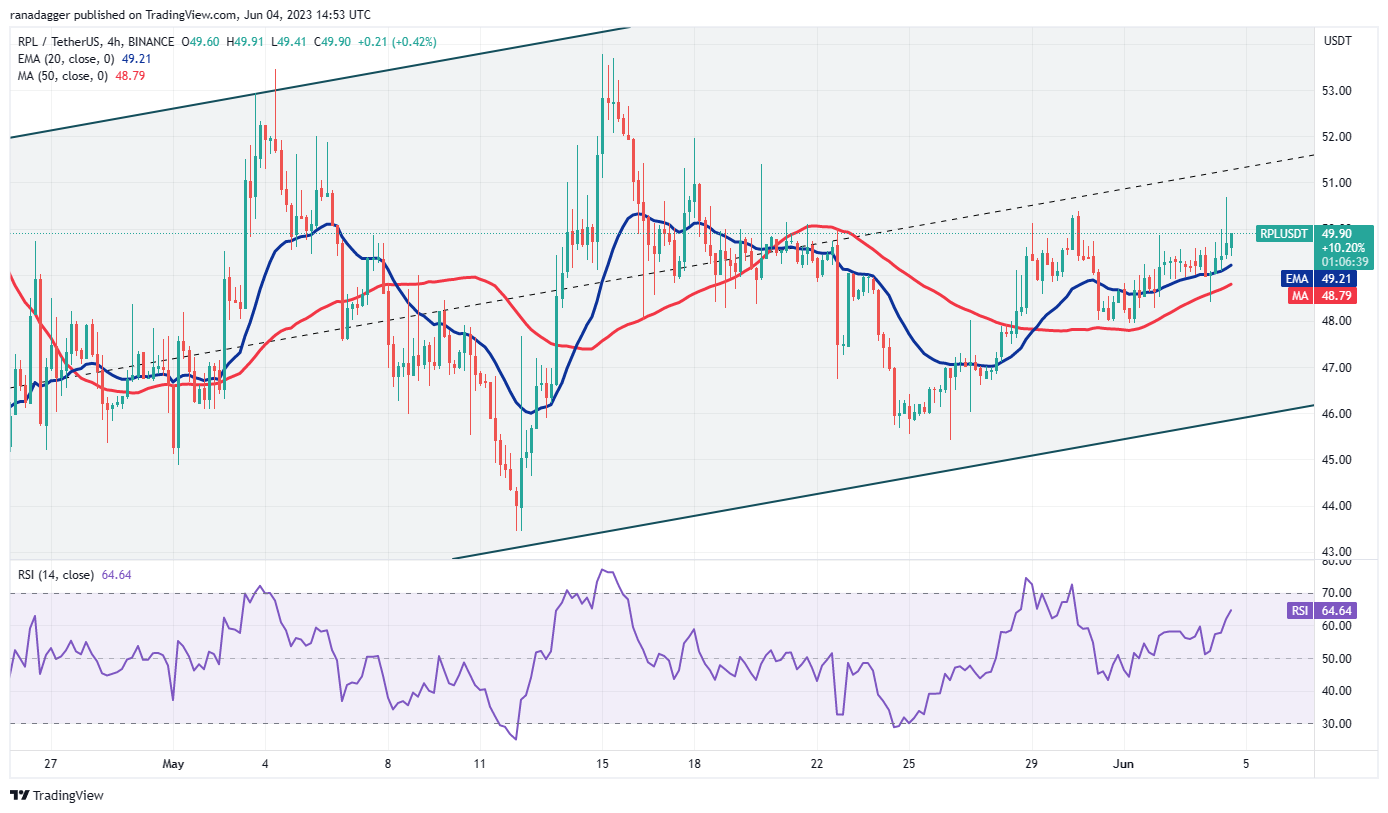
Task: Click the 46.00 price axis label
Action: pos(1337,414)
